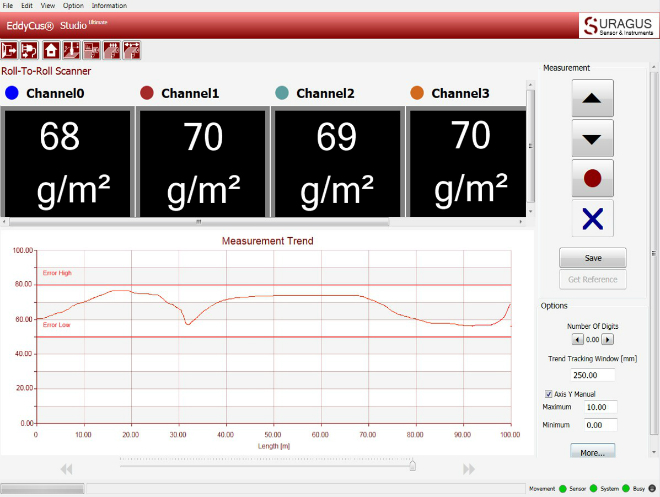
Task: Click the connect device plug icon
Action: 29,50
